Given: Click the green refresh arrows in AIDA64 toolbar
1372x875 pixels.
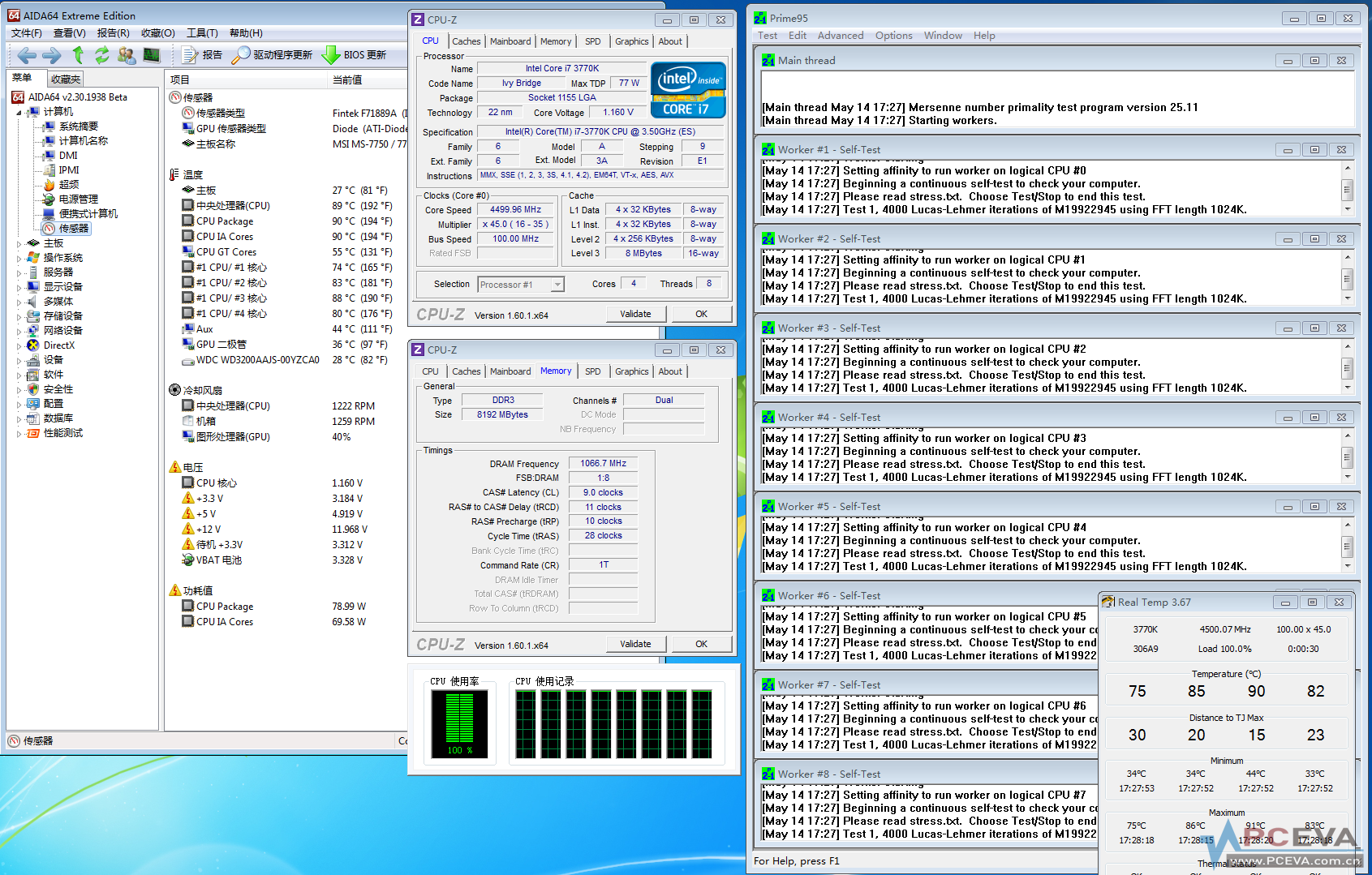Looking at the screenshot, I should pyautogui.click(x=101, y=55).
